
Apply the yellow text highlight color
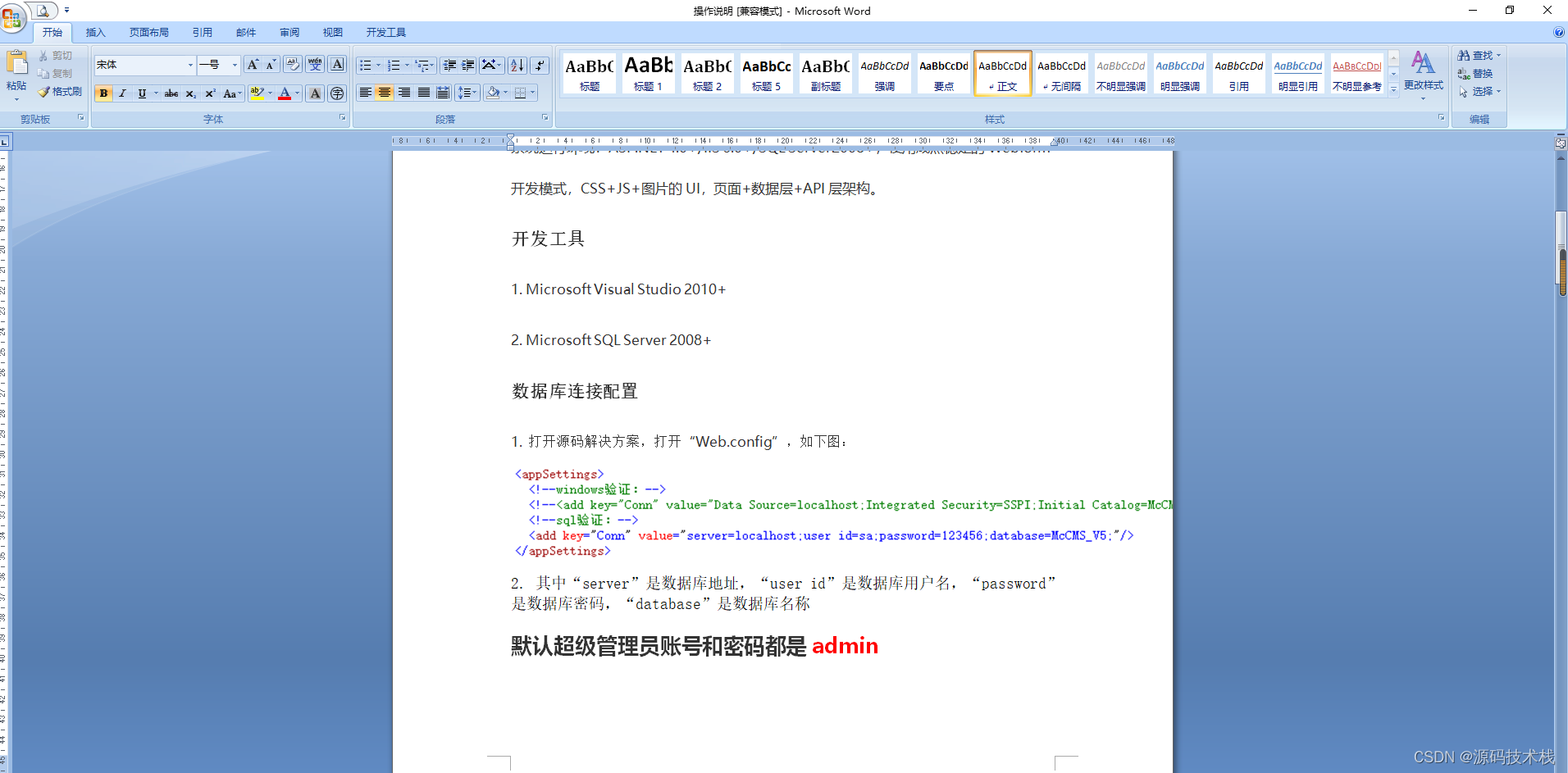pyautogui.click(x=257, y=93)
